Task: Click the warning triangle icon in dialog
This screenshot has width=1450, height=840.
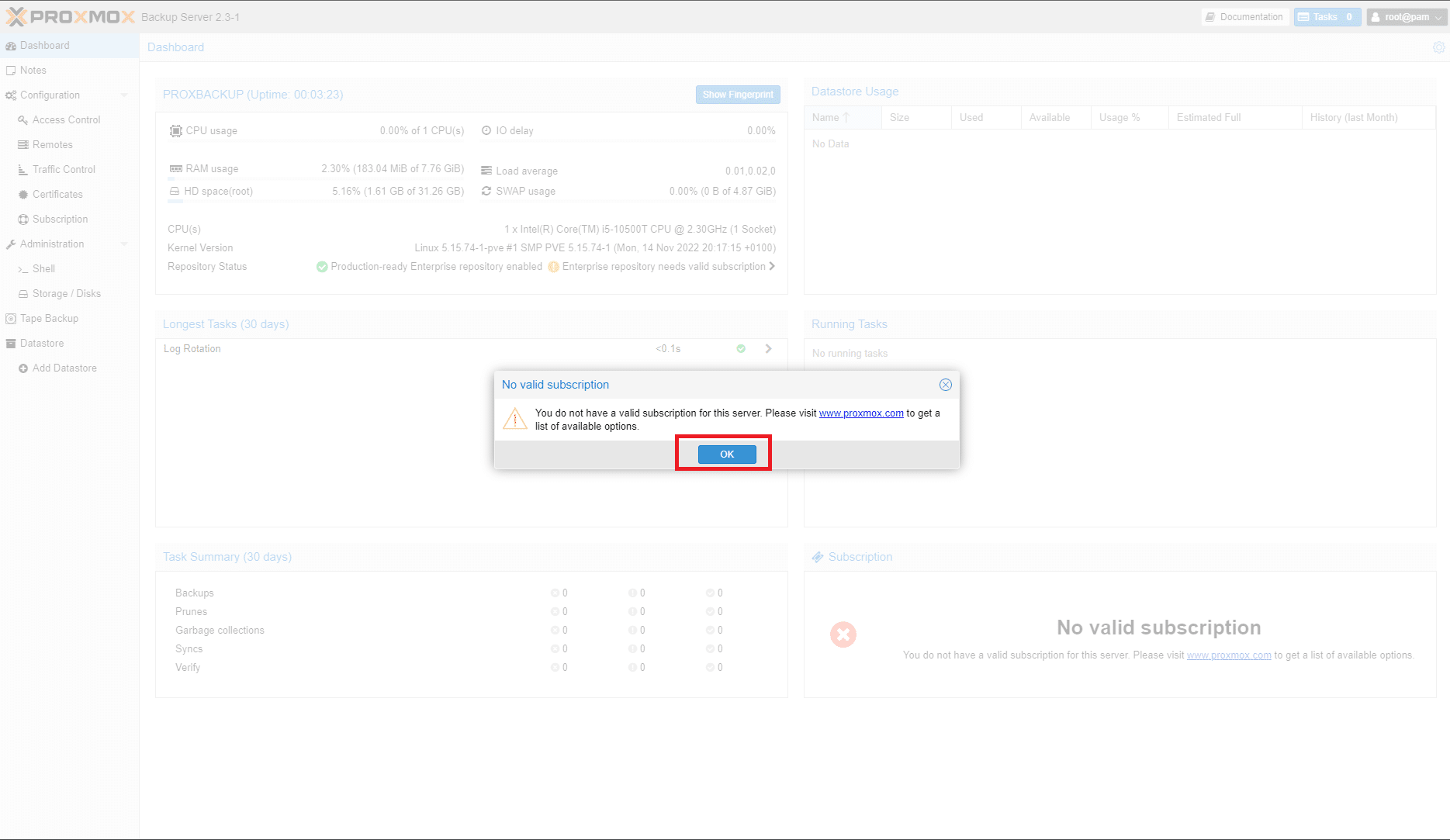Action: pyautogui.click(x=515, y=419)
